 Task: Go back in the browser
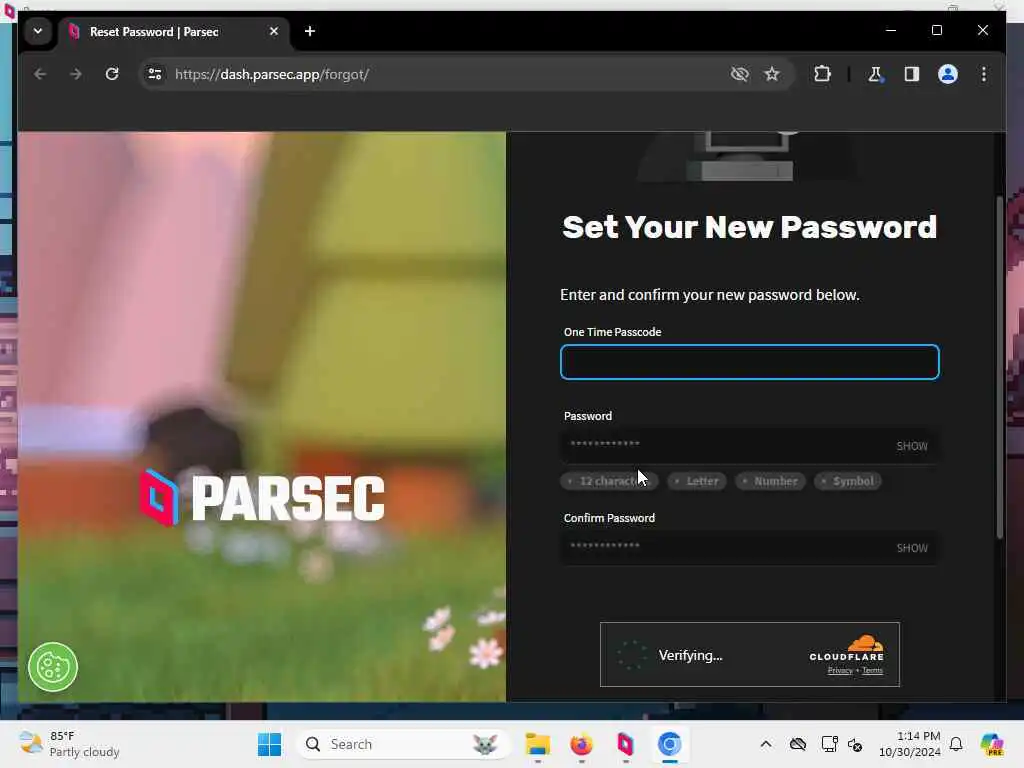click(x=40, y=74)
